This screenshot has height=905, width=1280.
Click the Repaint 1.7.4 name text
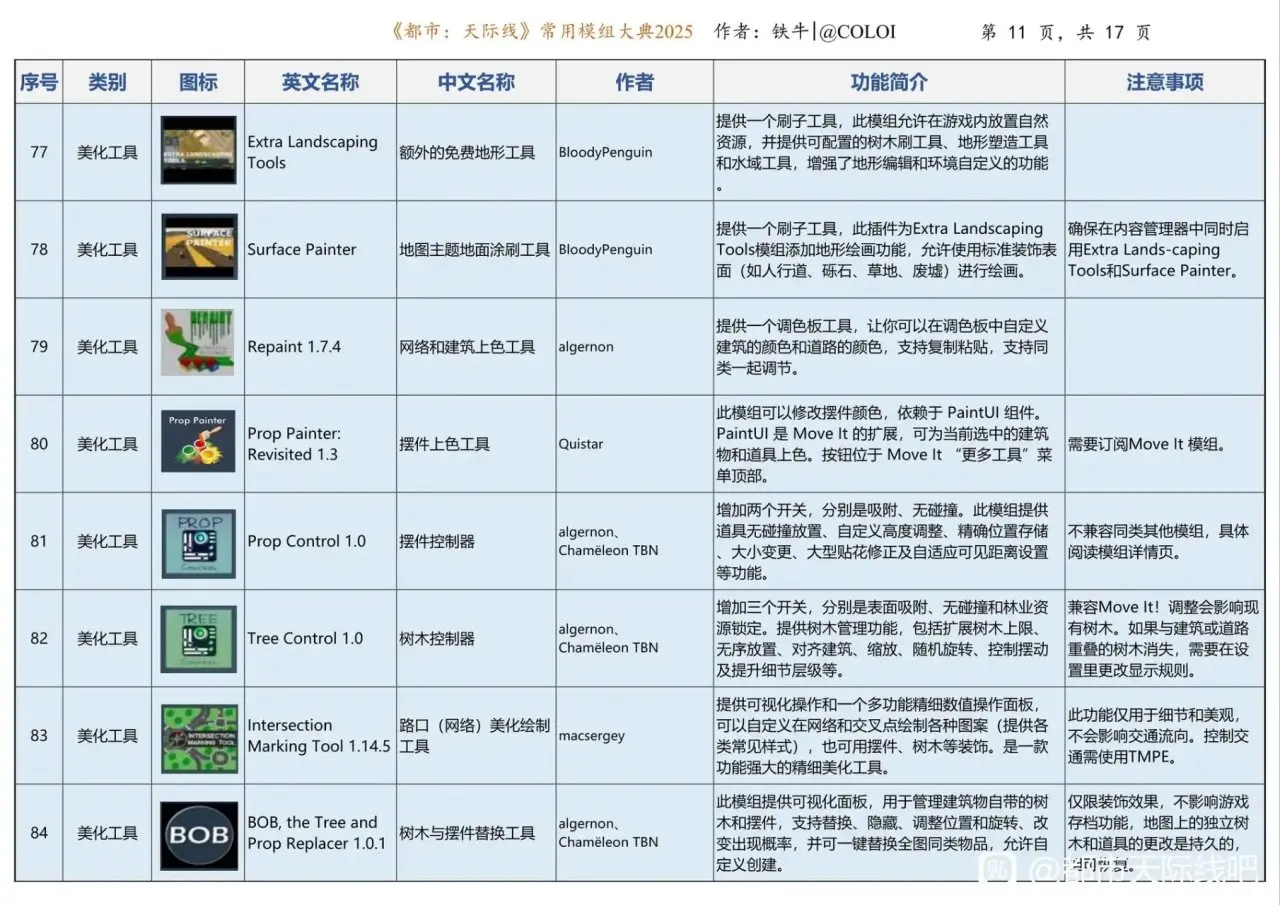(x=294, y=347)
